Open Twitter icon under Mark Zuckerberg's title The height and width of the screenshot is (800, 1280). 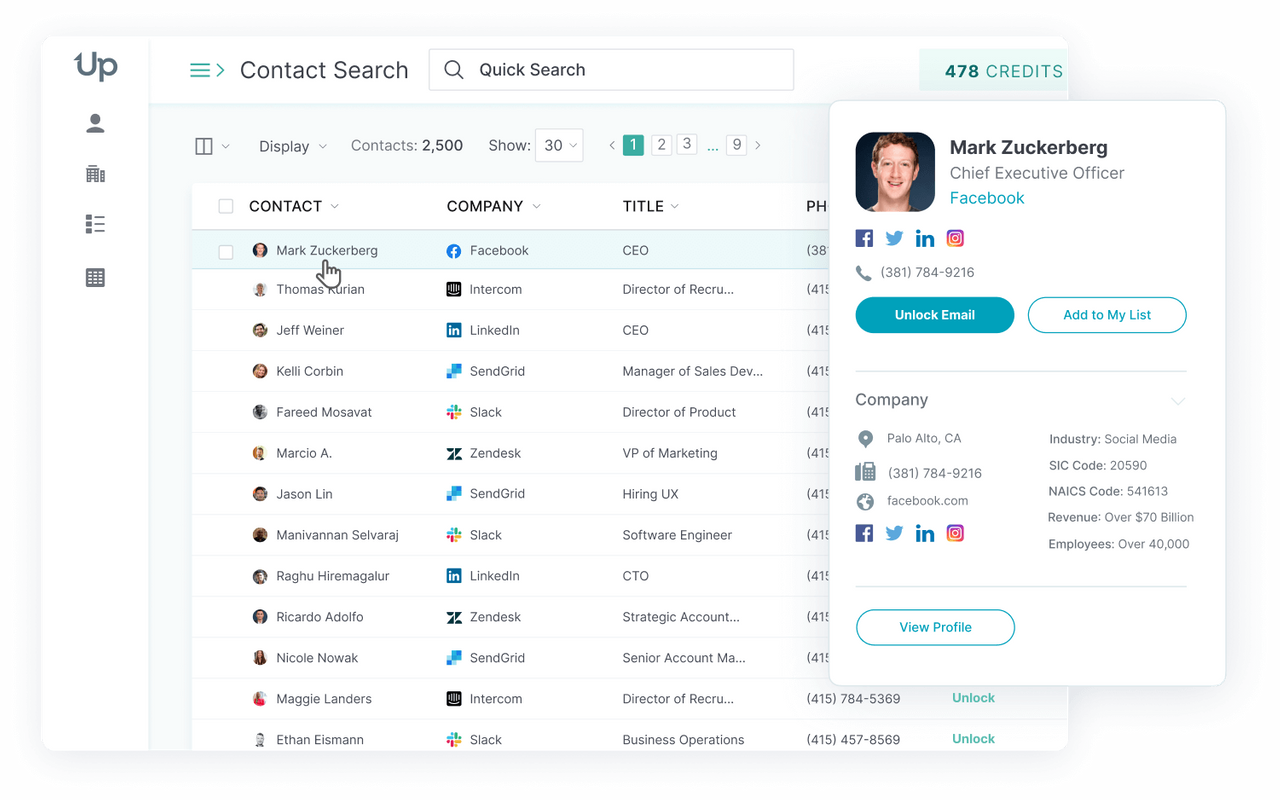coord(894,238)
